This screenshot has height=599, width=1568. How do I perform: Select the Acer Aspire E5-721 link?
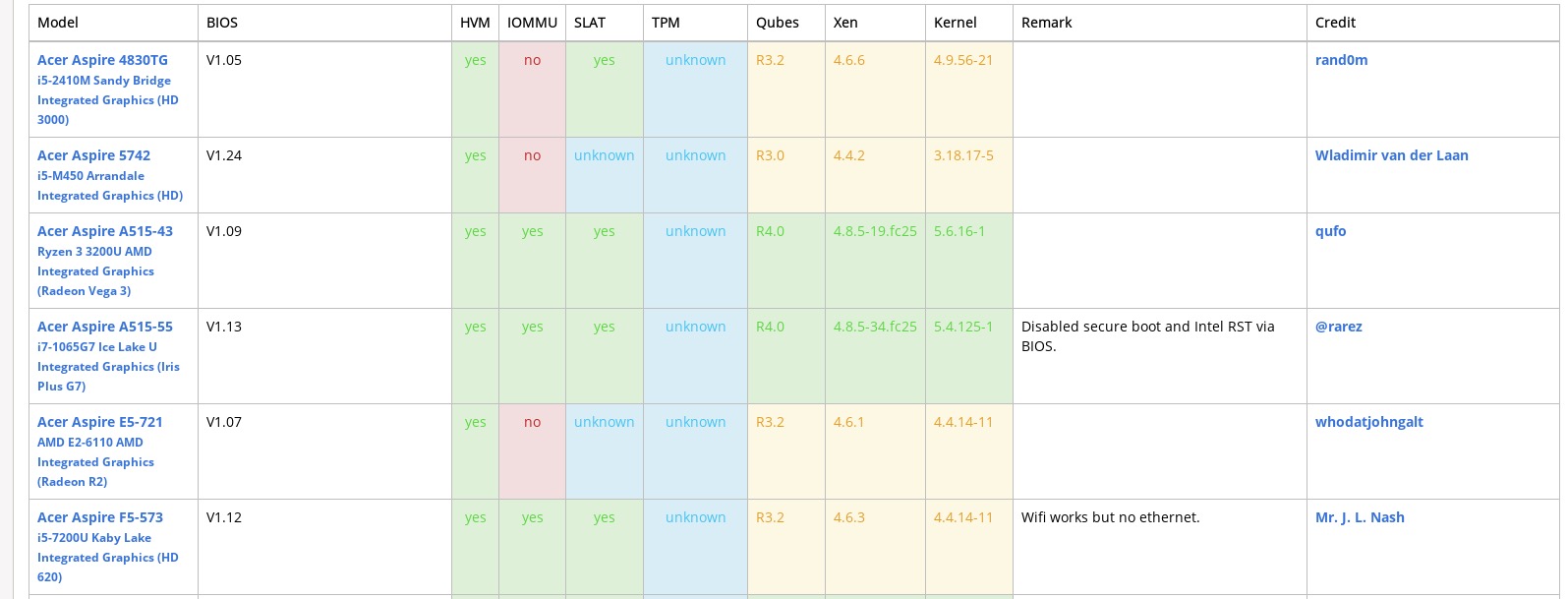(x=99, y=422)
